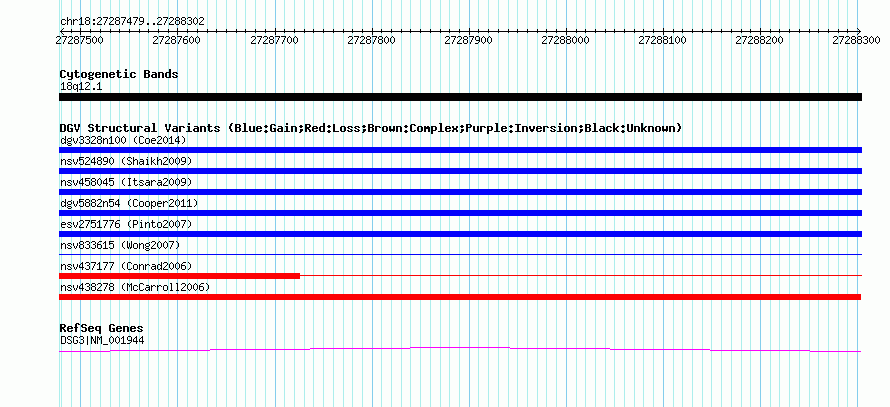Viewport: 890px width, 407px height.
Task: Select the nsv438278 (McCarroll2006) red bar
Action: pos(460,297)
